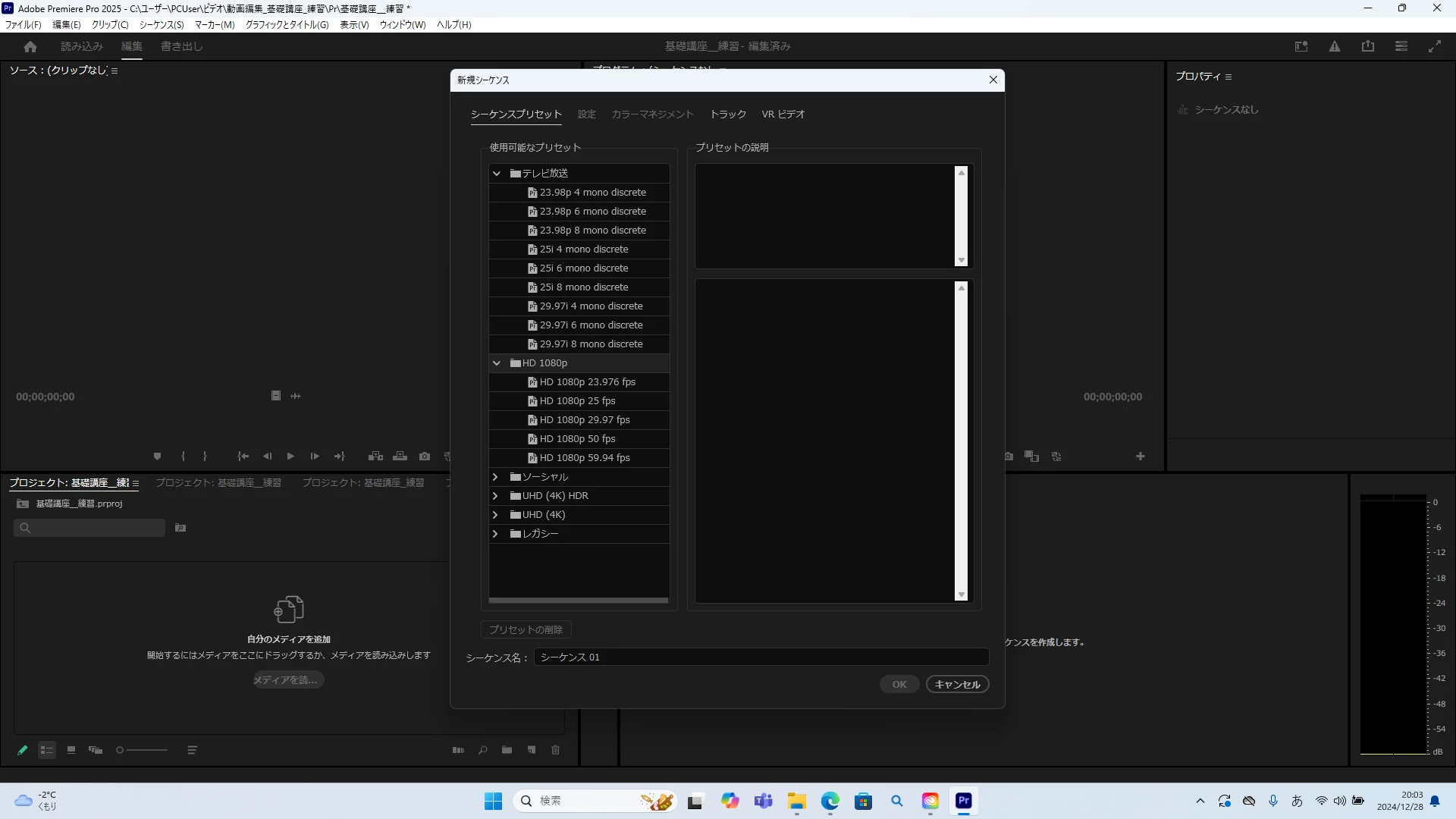Screen dimensions: 1456x819
Task: Click the キャンセル button
Action: click(957, 685)
